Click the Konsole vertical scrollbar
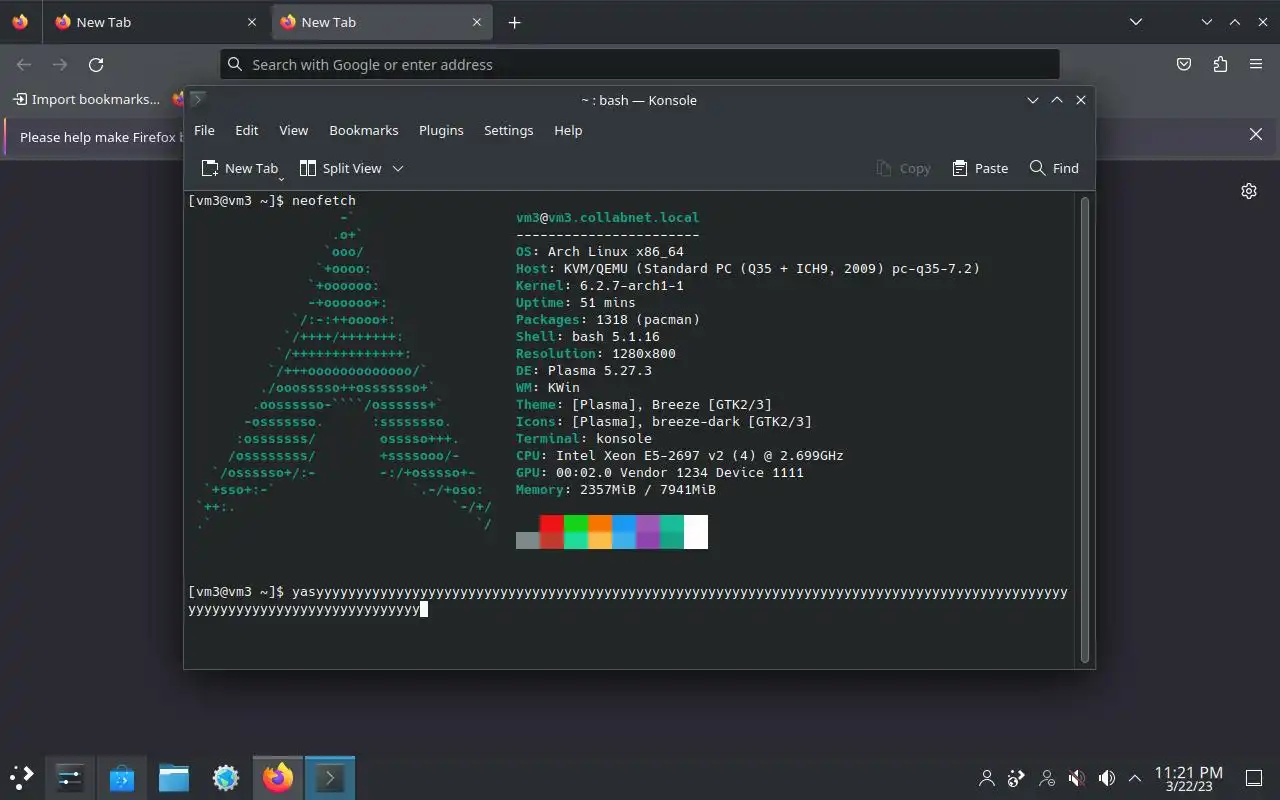The height and width of the screenshot is (800, 1280). (1085, 430)
